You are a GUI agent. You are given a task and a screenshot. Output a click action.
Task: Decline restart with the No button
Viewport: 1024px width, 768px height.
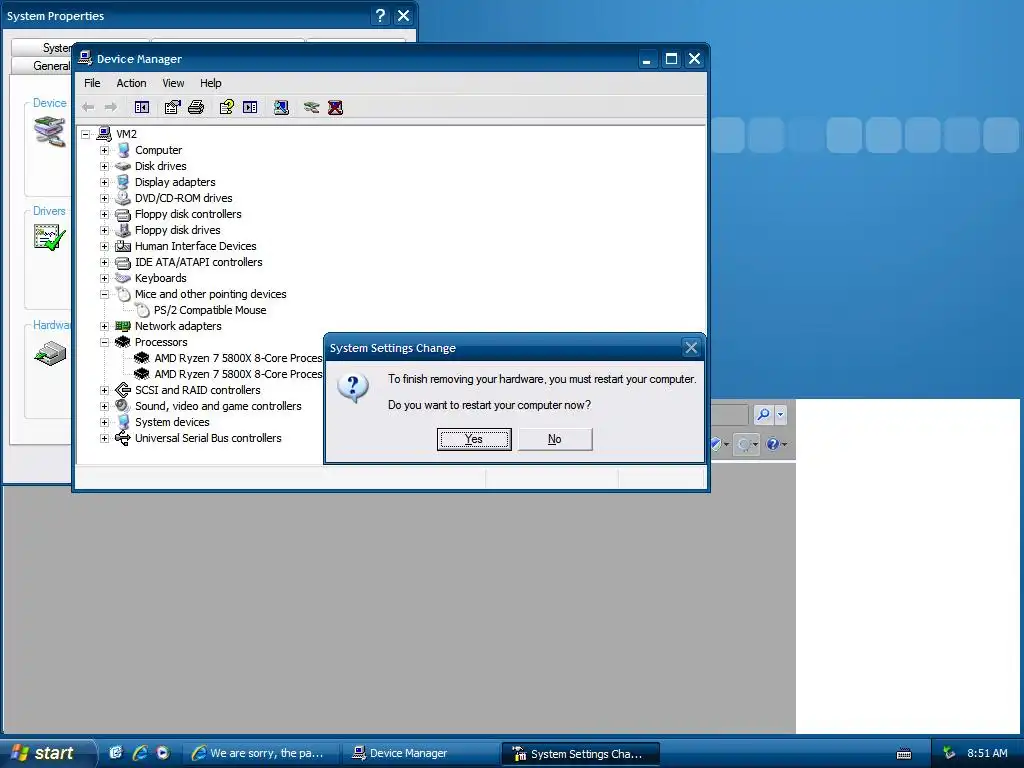554,439
